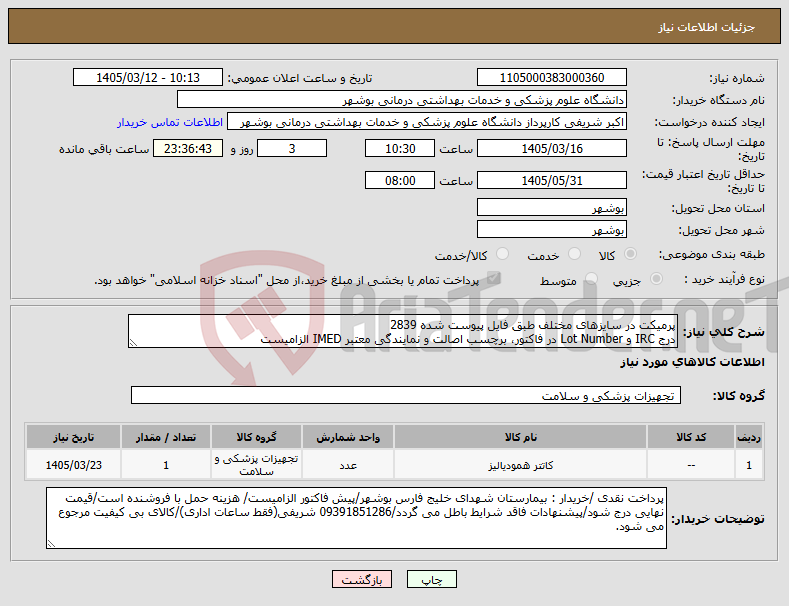This screenshot has width=789, height=606.
Task: Click the need date cell 1405/03/23
Action: tap(73, 465)
